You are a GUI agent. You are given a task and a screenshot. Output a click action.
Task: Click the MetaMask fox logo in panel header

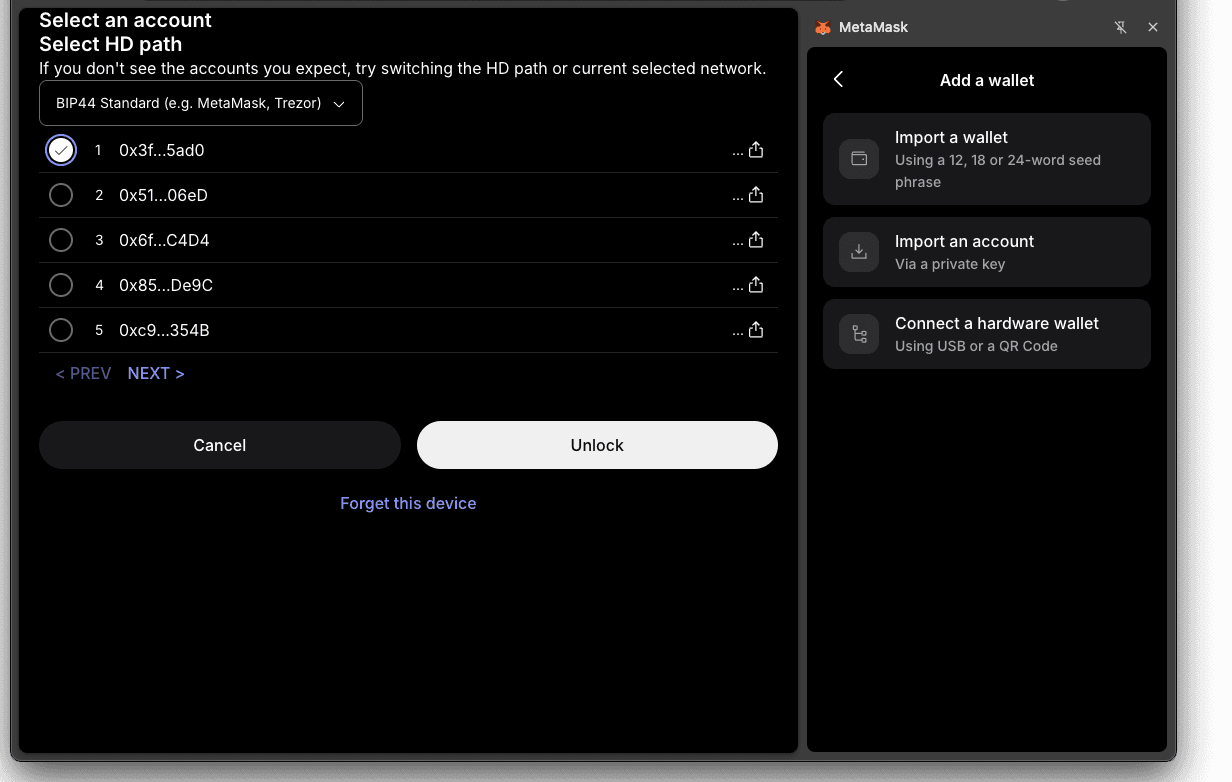[x=823, y=28]
